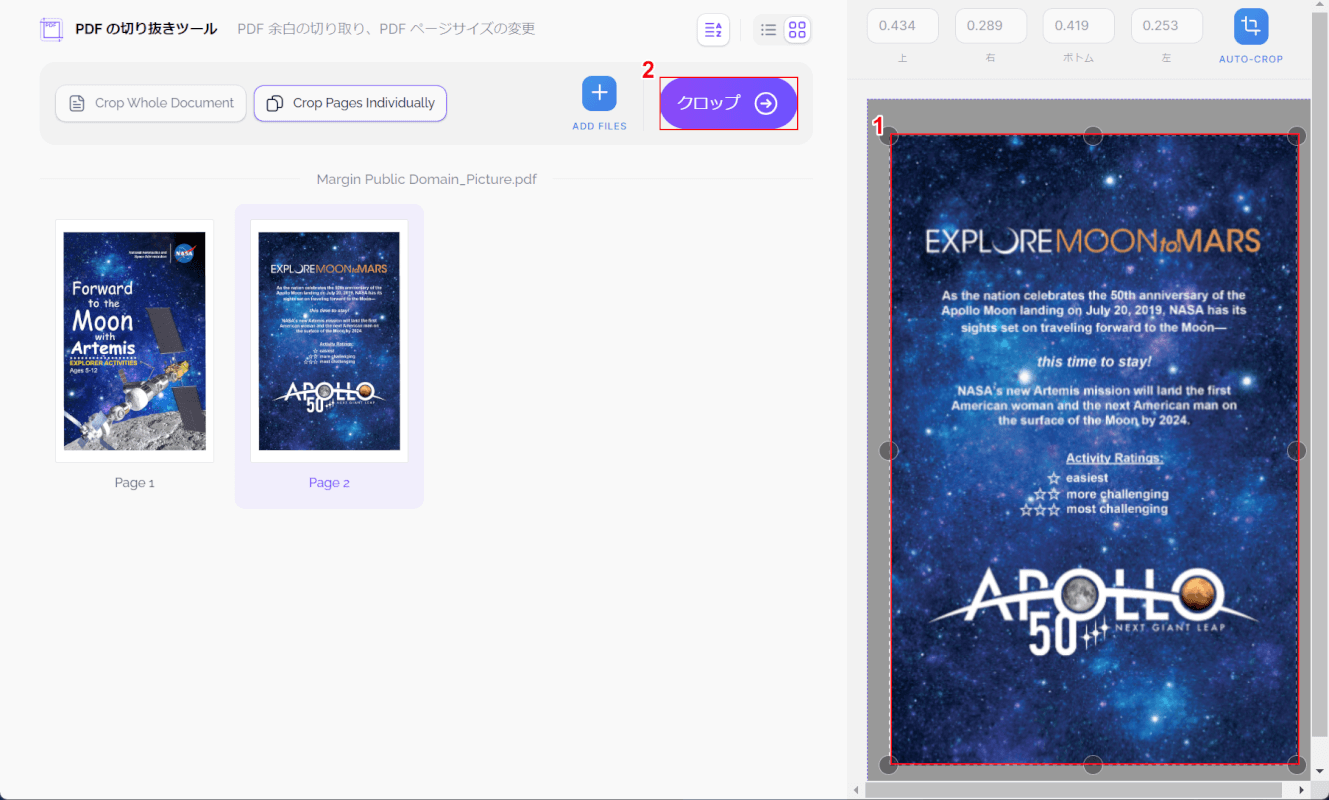
Task: Grab the bottom-right crop handle
Action: coord(1297,765)
